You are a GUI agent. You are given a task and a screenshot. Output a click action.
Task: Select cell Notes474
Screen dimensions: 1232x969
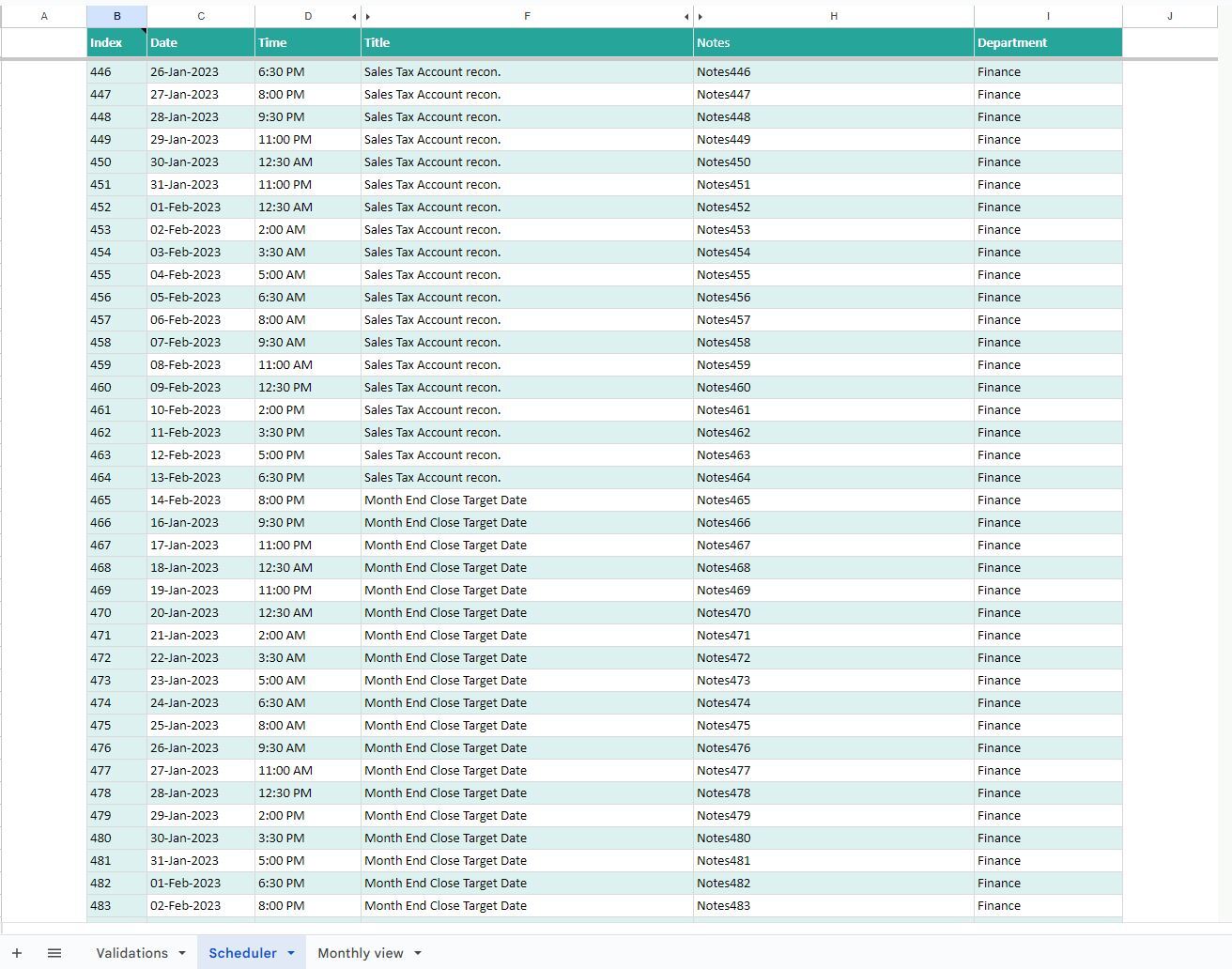[x=834, y=703]
